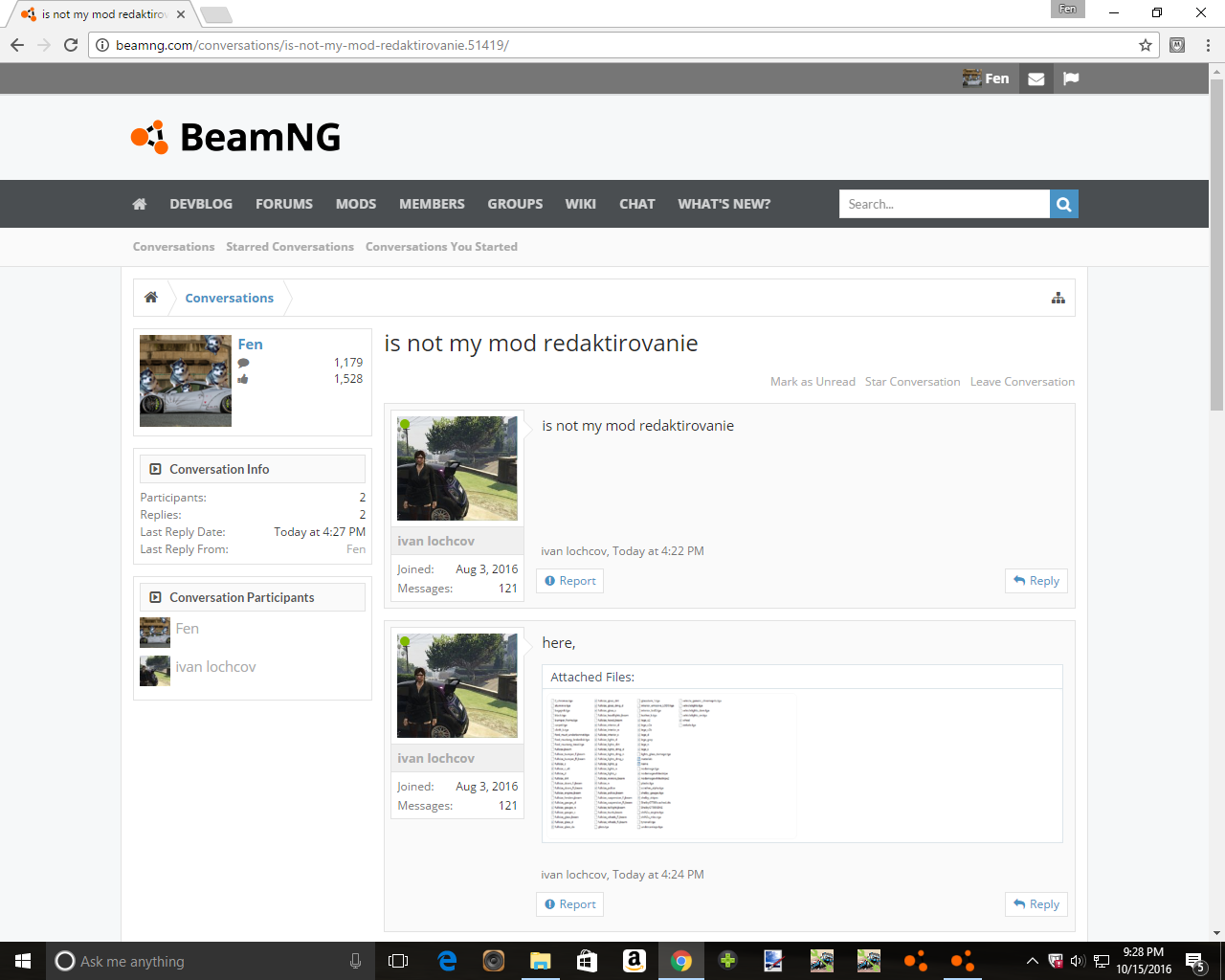Open Windows Store on taskbar
The width and height of the screenshot is (1225, 980).
pyautogui.click(x=588, y=961)
